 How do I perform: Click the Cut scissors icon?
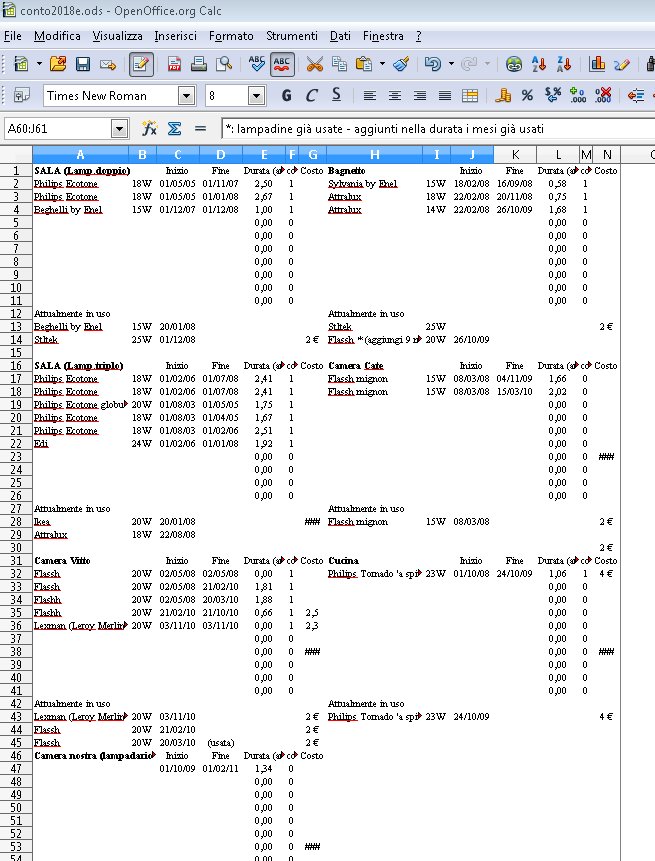tap(314, 64)
